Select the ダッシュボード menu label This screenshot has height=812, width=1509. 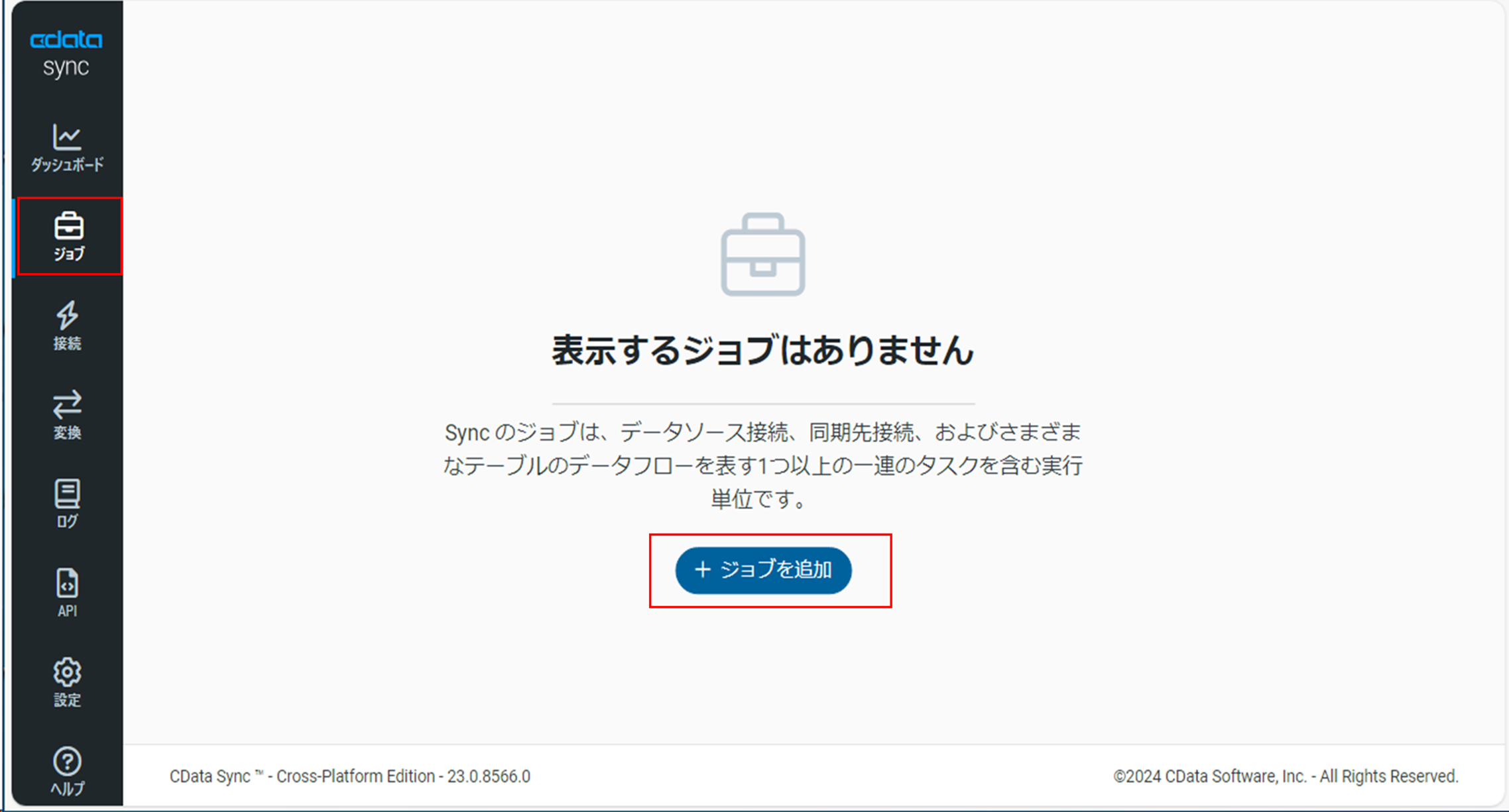tap(67, 164)
